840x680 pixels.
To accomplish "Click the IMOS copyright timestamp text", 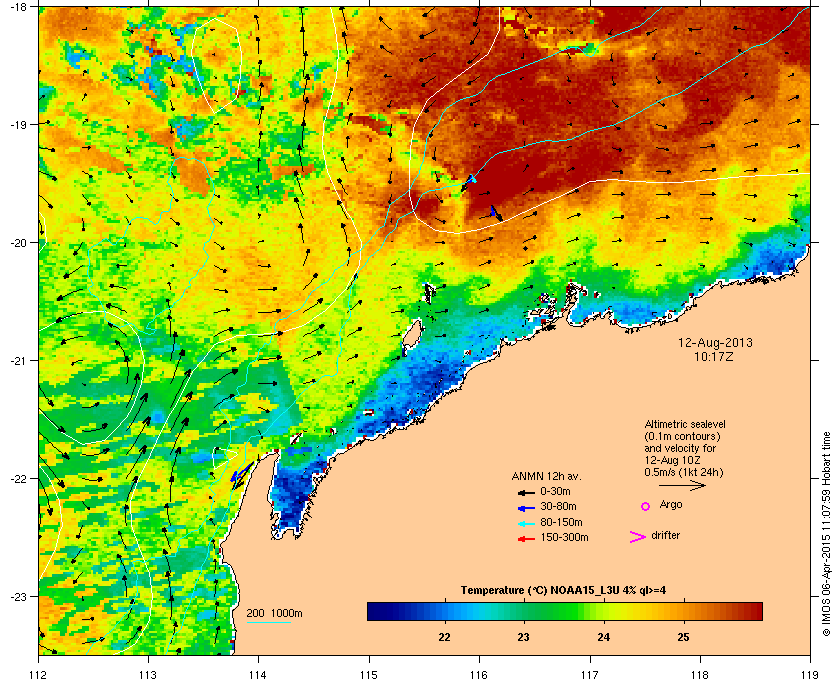I will (826, 532).
